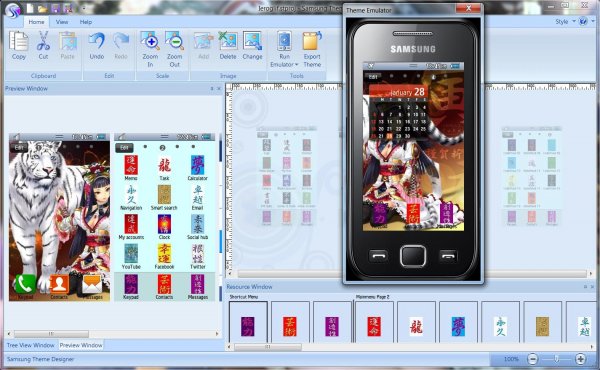Click zoom out minus button in status bar
Screen dimensions: 600x370
(532, 359)
